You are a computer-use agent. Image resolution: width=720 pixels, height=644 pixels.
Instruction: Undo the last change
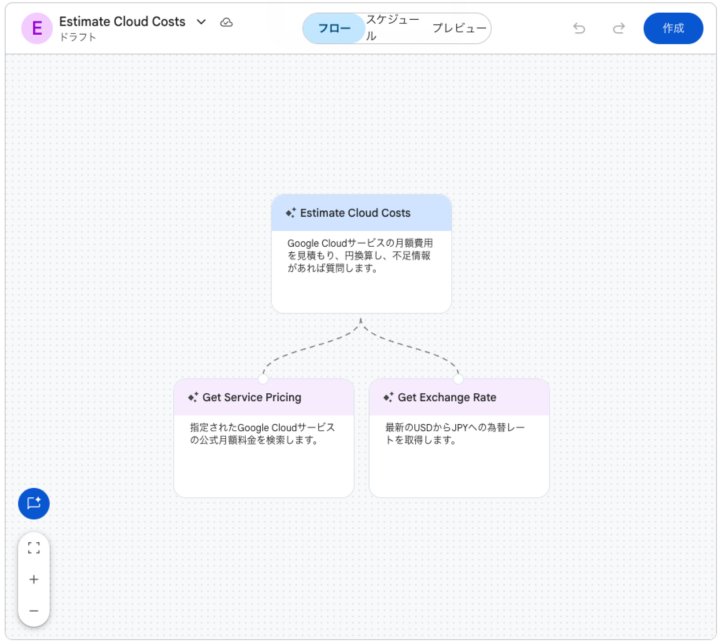579,28
